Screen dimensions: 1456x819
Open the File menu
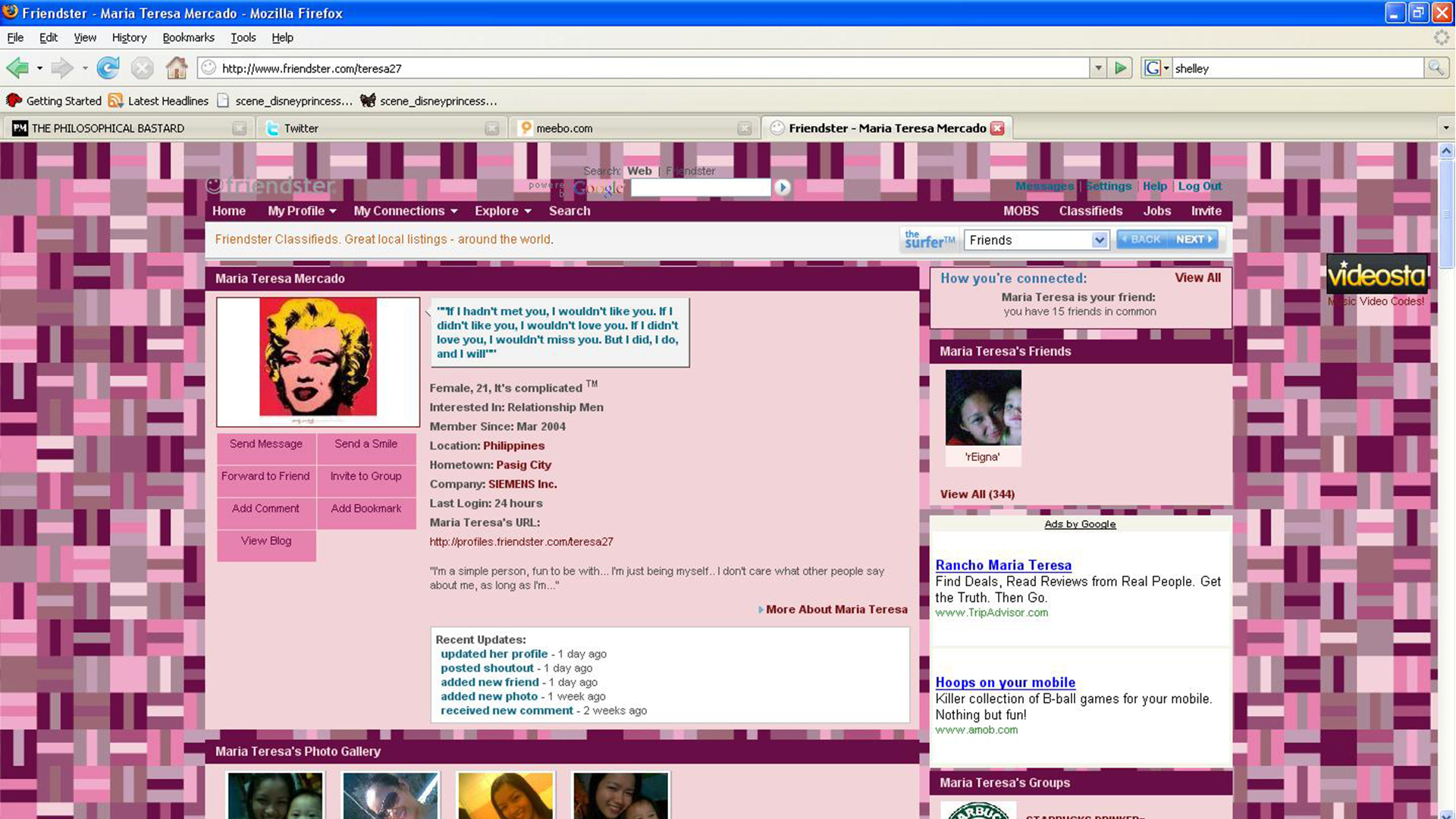coord(15,37)
